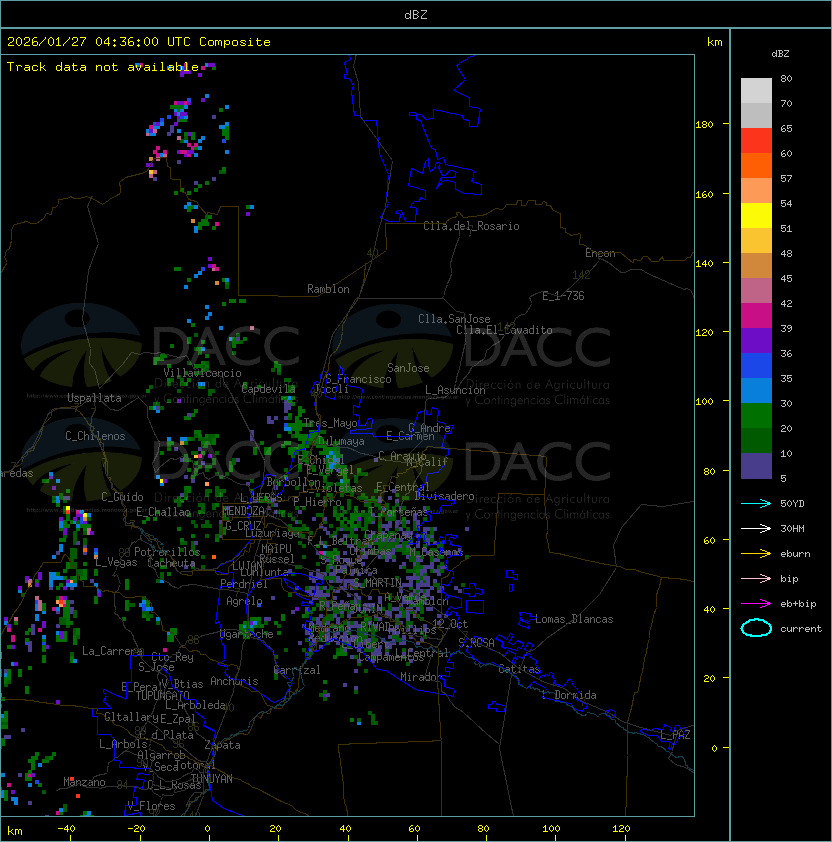Click the magenta eb+bip arrow icon
This screenshot has height=842, width=832.
coord(756,603)
